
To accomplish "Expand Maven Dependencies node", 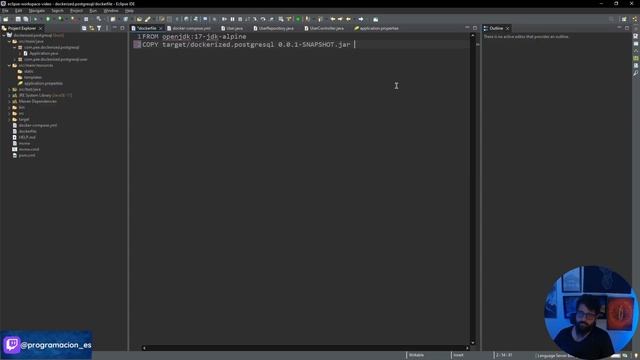I will pos(9,101).
